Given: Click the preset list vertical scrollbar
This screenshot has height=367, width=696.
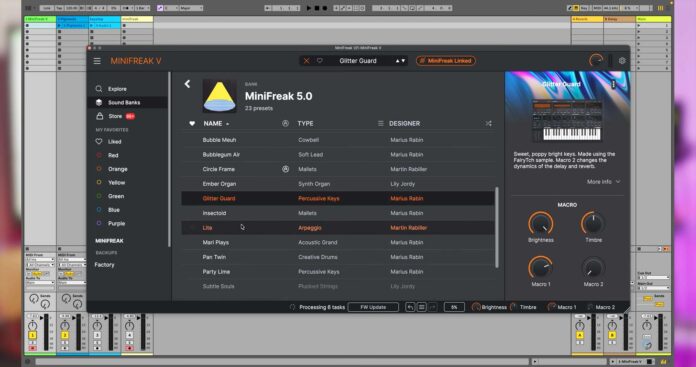Looking at the screenshot, I should 497,228.
